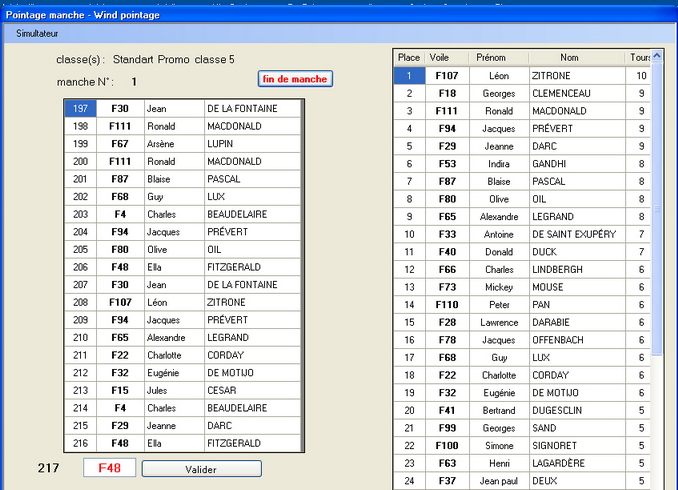Click the F48 sail number input field
Screen dimensions: 678x490
(x=109, y=468)
